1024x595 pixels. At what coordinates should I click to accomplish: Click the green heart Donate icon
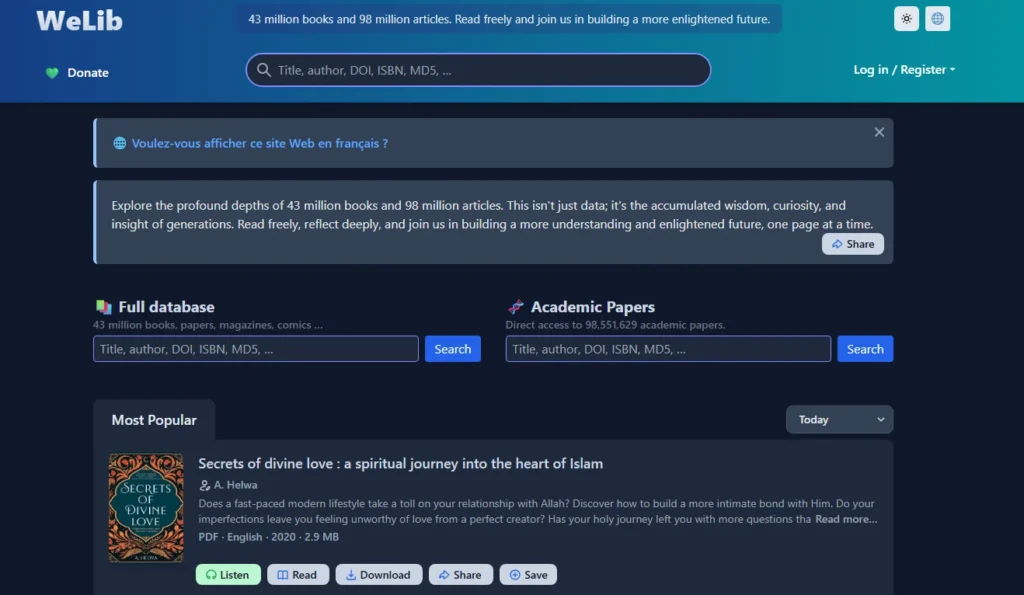[50, 72]
